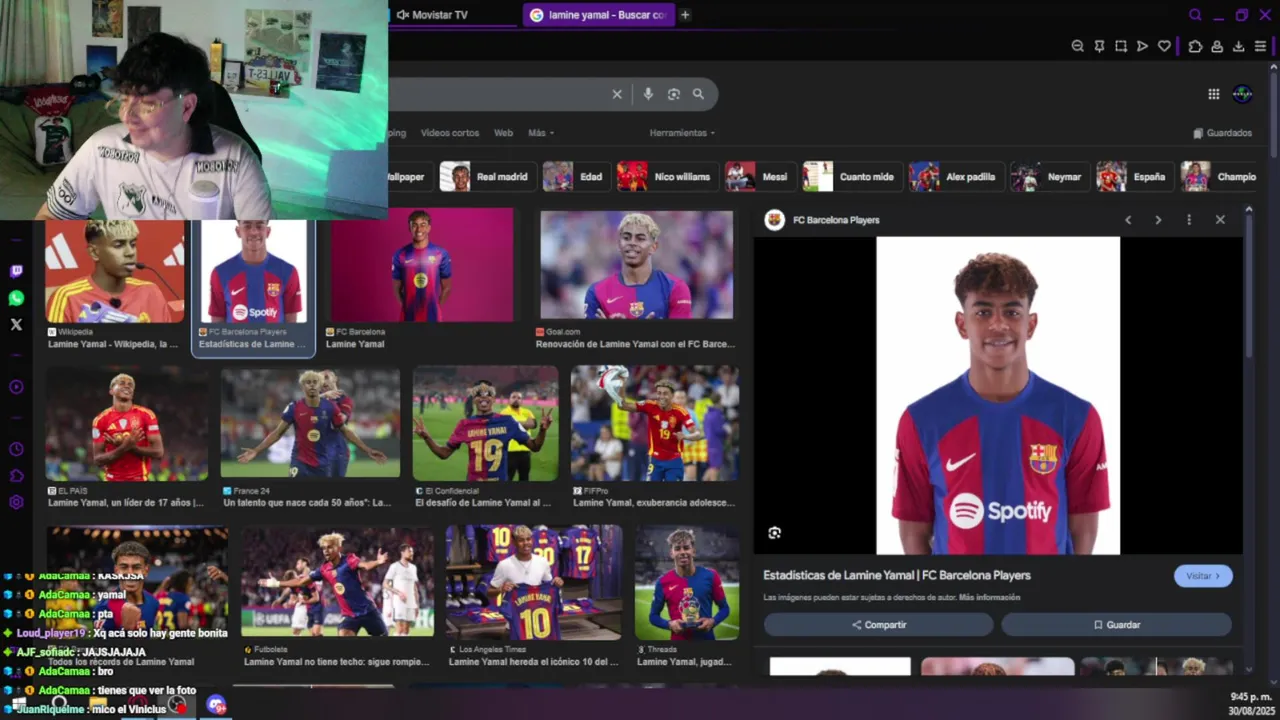The image size is (1280, 720).
Task: Open the Web search filter
Action: tap(503, 133)
